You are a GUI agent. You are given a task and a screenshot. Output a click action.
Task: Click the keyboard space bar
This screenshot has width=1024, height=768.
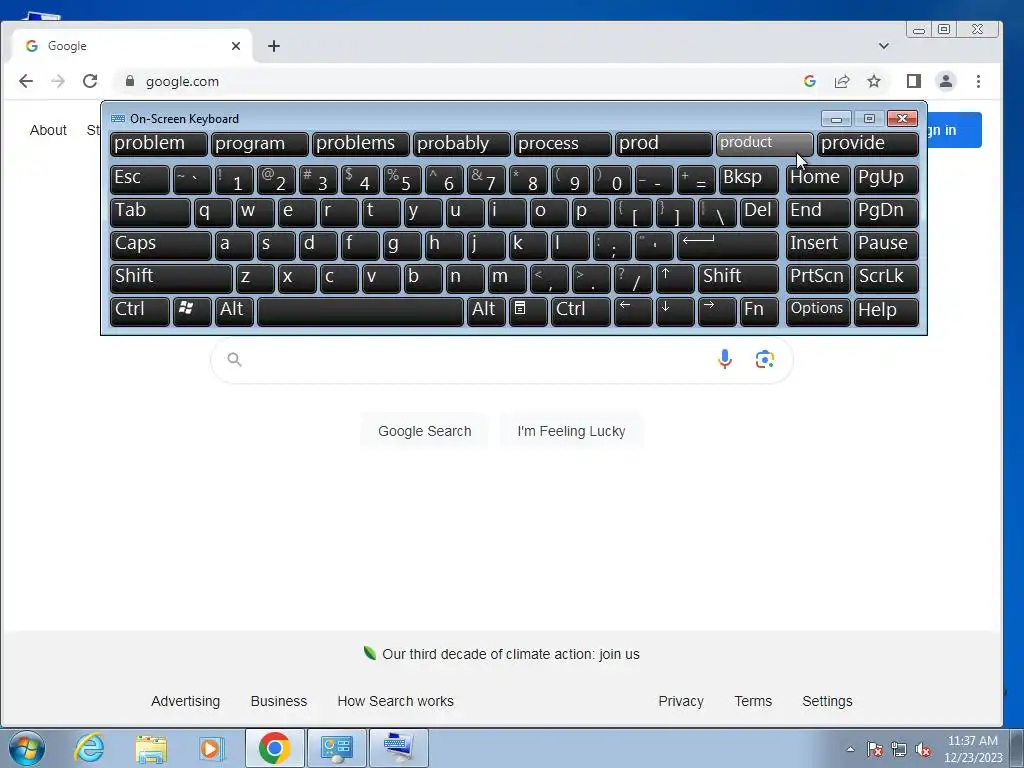coord(360,311)
